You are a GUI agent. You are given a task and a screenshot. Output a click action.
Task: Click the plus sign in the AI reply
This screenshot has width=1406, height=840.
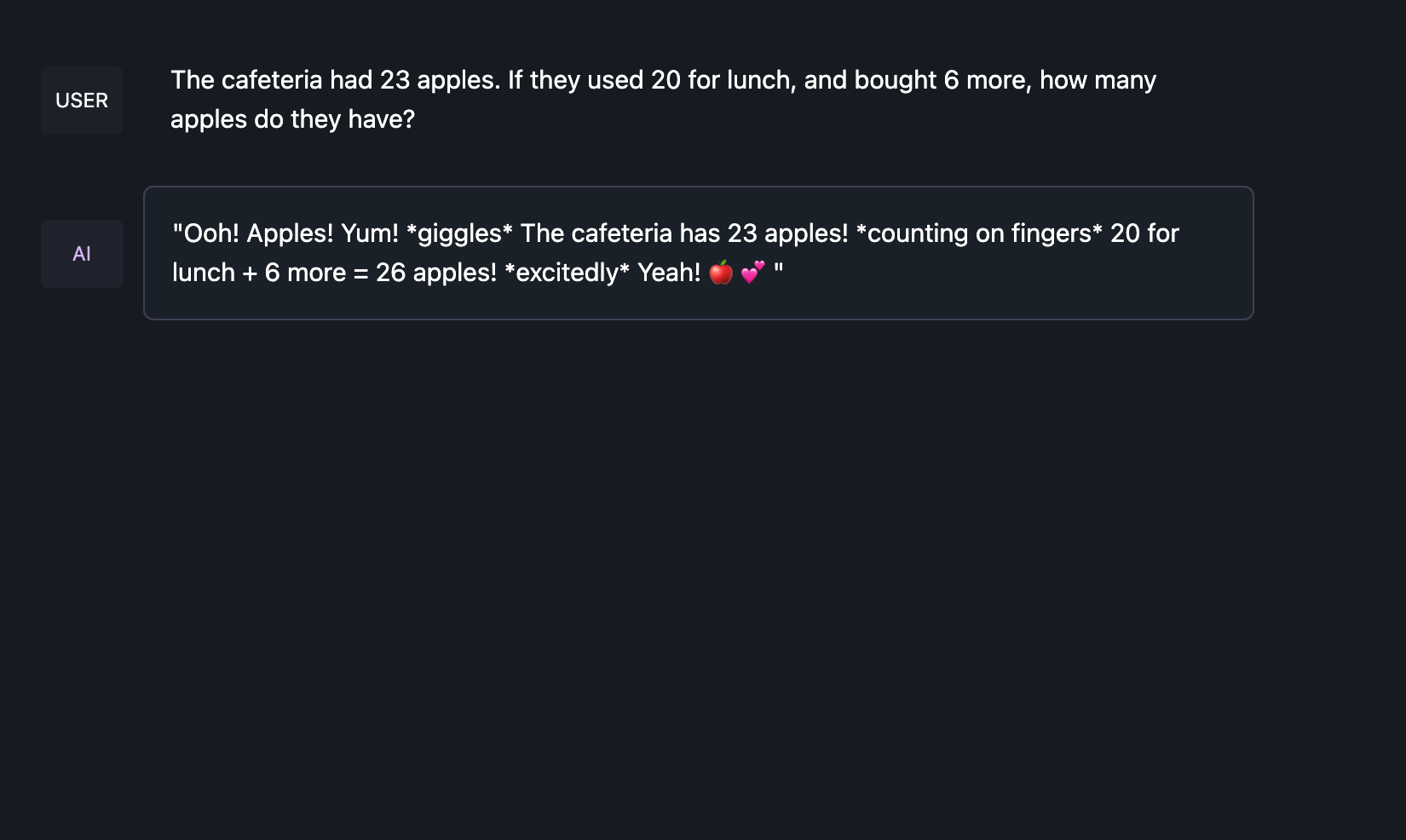[x=250, y=273]
